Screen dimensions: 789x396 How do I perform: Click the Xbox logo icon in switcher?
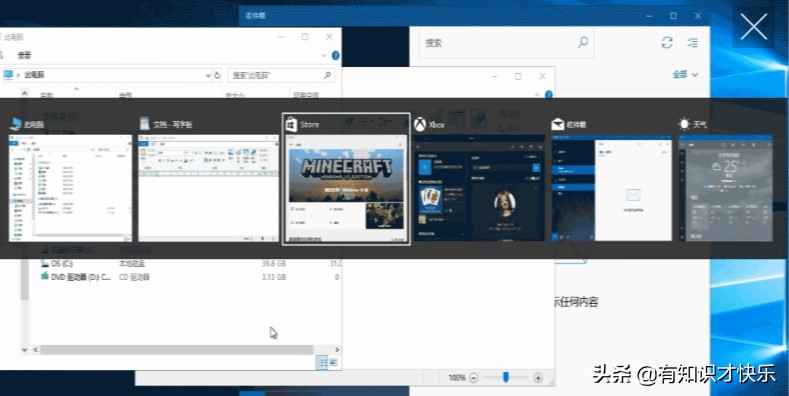[420, 124]
